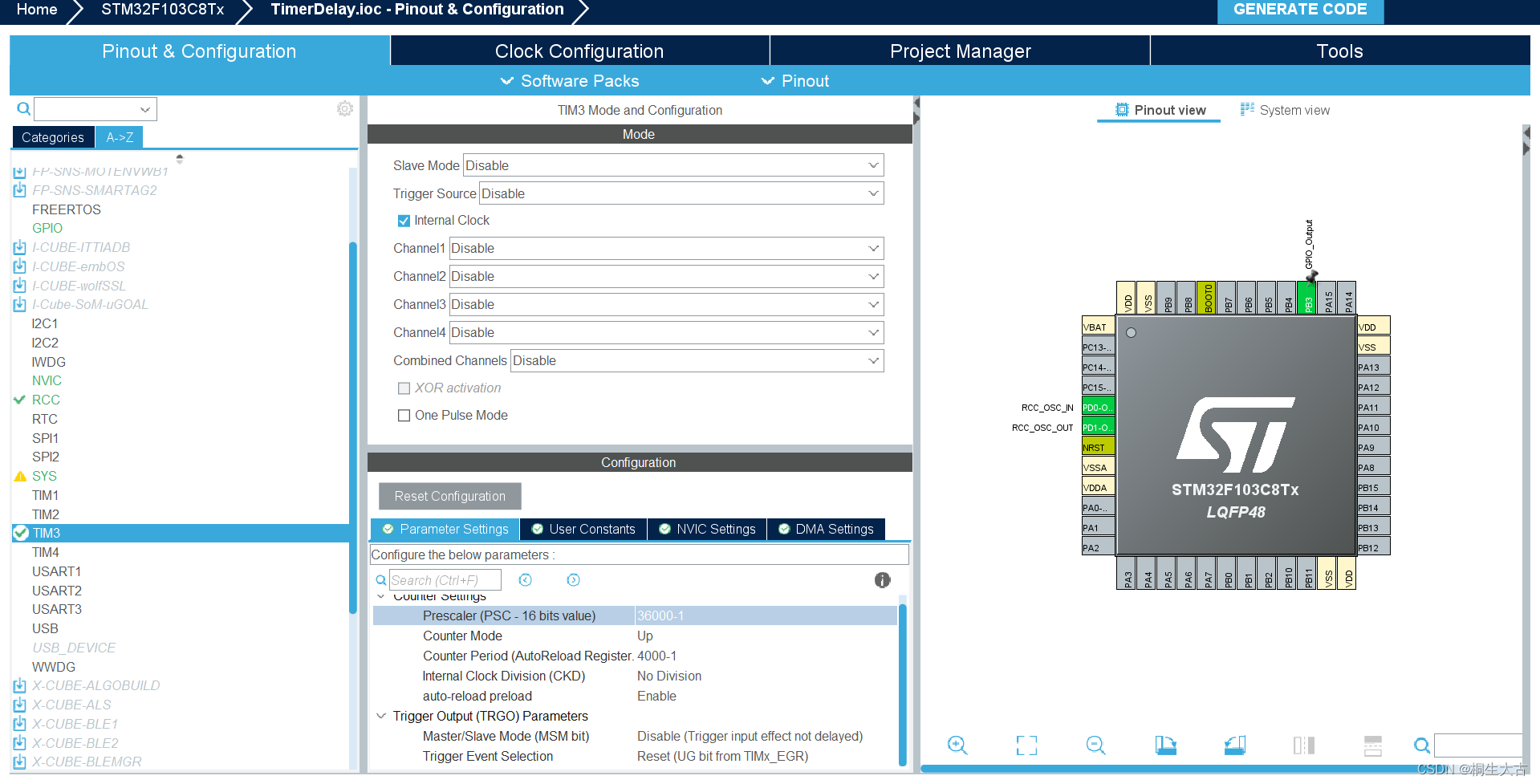Screen dimensions: 1540x784
Task: Select TIM2 in the peripheral list
Action: (46, 514)
